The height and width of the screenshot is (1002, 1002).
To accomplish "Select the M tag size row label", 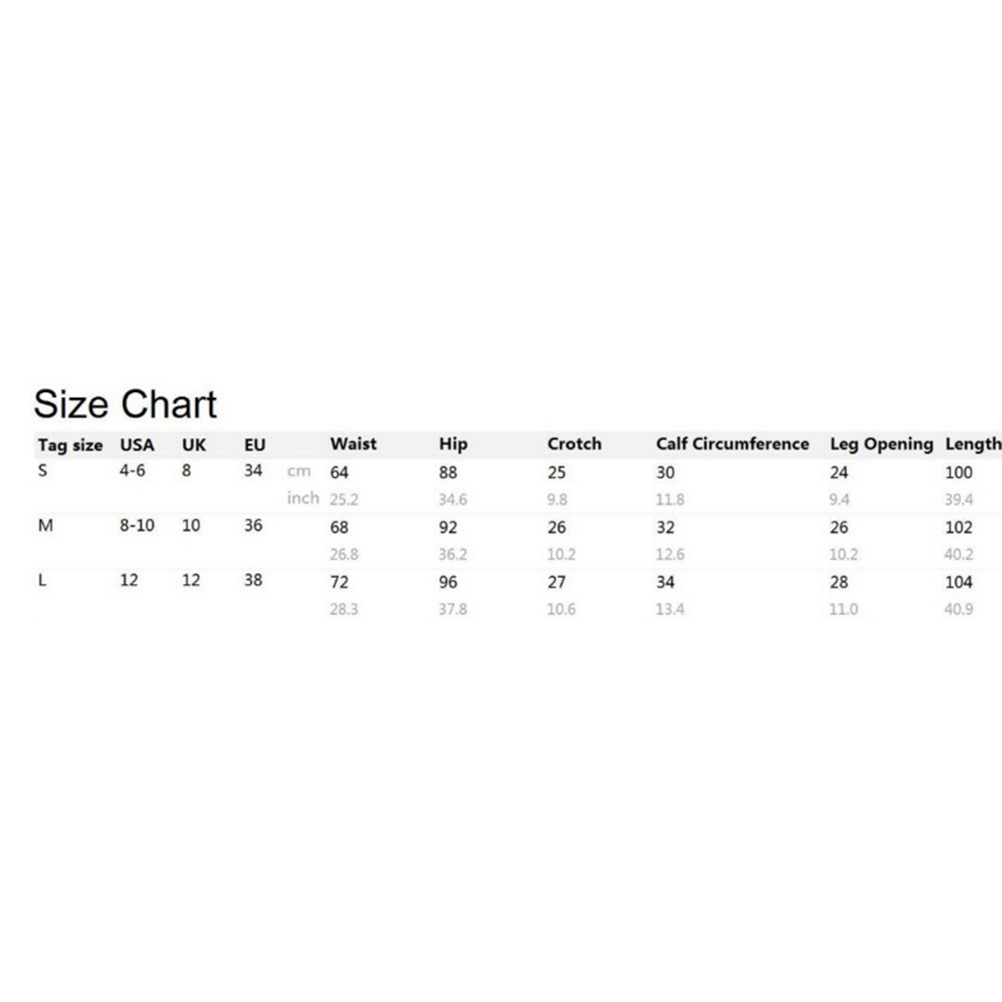I will 45,526.
